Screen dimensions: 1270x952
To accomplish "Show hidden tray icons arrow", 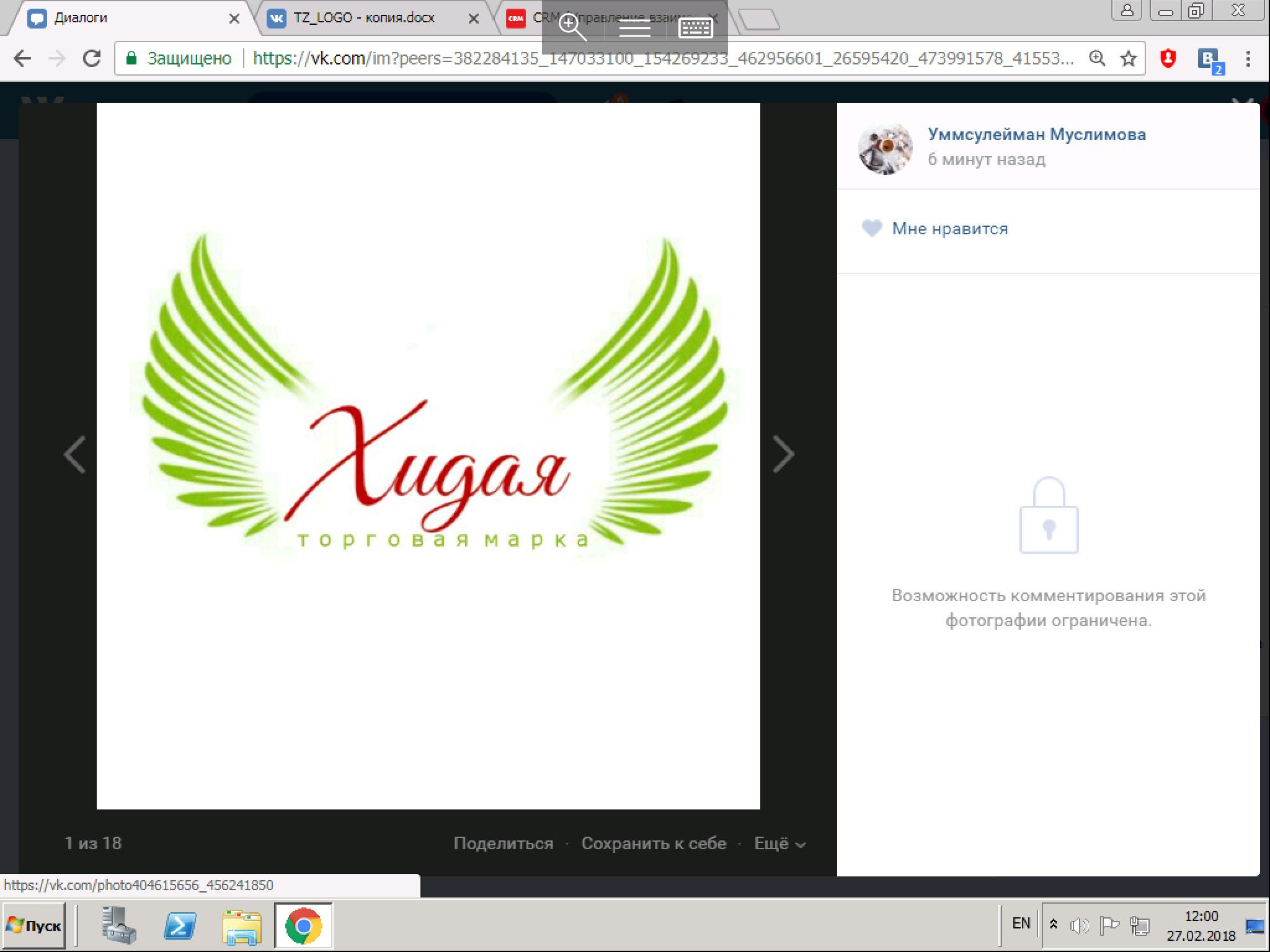I will 1054,925.
